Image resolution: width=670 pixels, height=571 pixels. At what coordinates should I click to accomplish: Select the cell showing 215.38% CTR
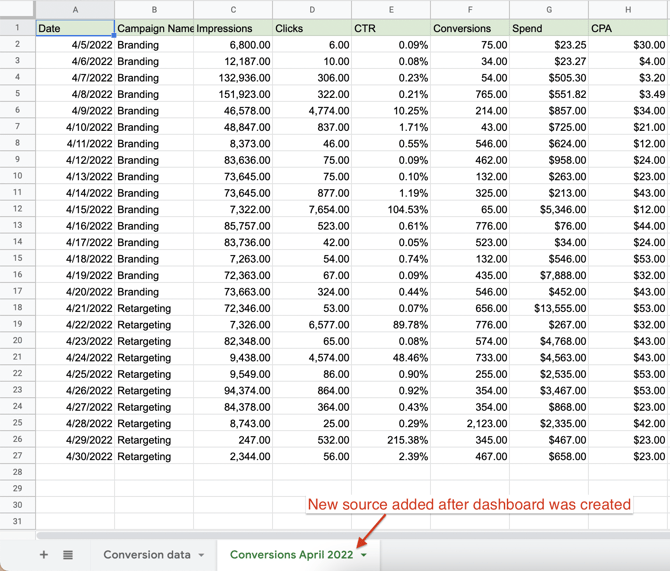point(391,440)
